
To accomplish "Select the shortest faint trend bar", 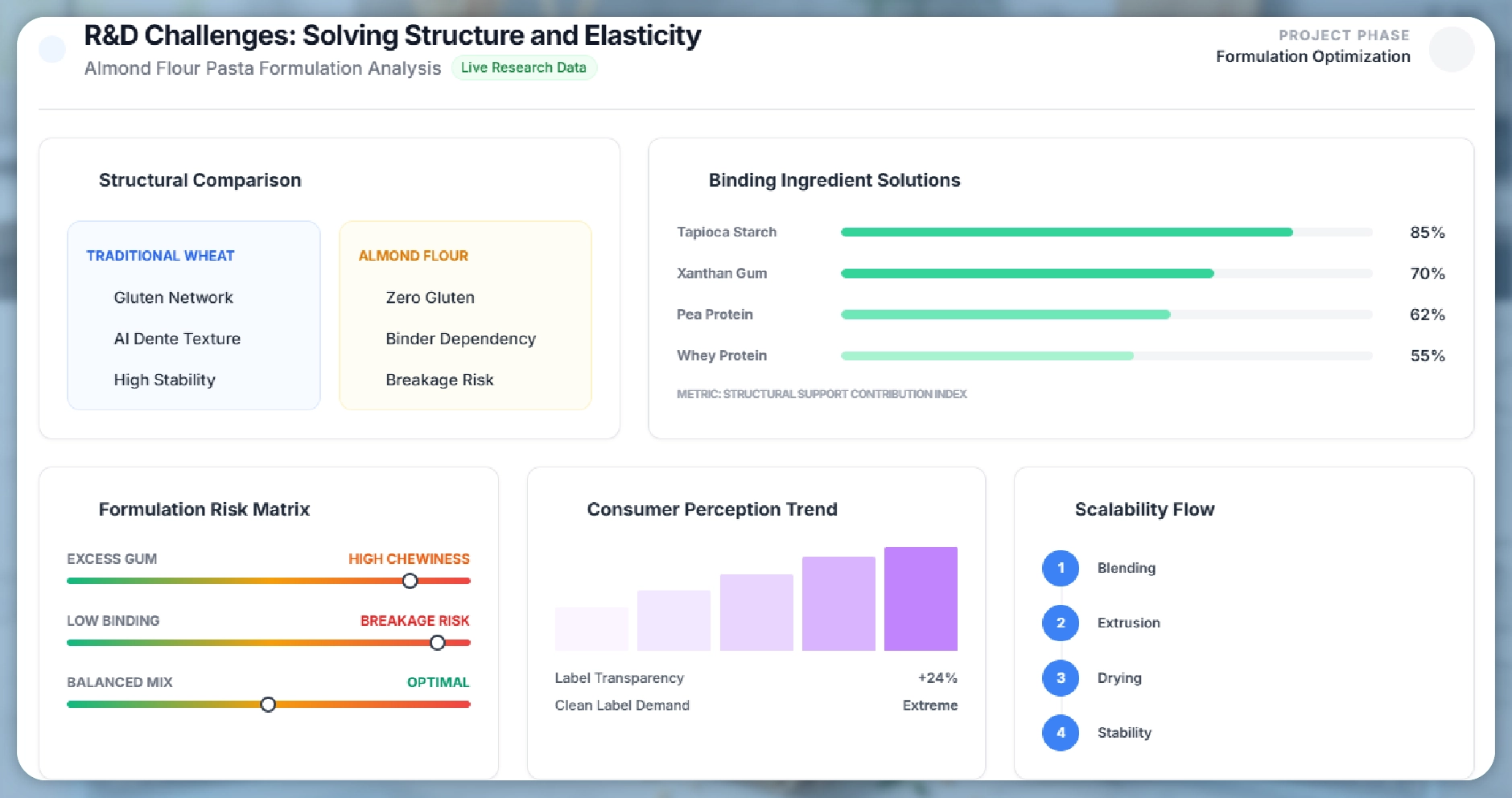I will 591,628.
